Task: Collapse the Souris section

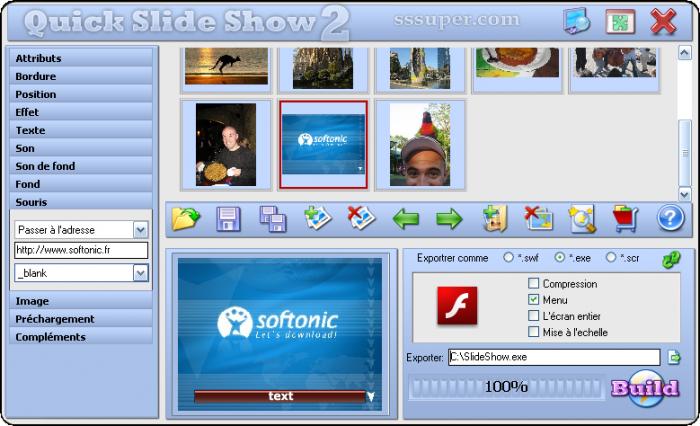Action: [81, 202]
